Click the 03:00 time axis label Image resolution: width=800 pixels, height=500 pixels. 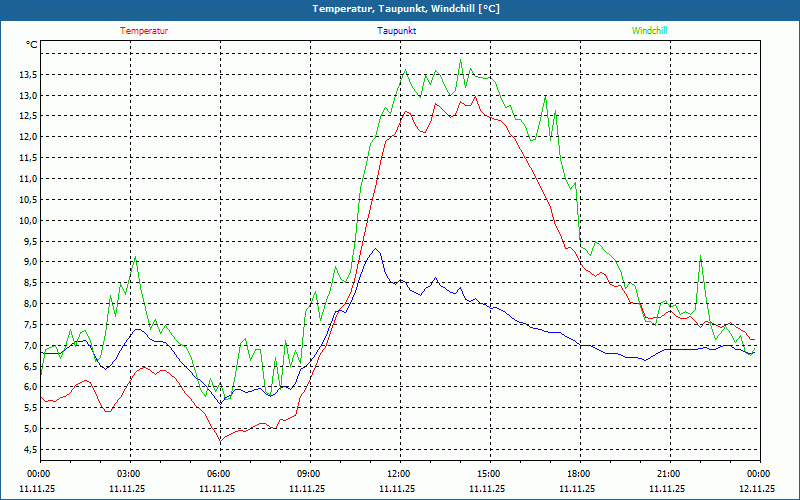pyautogui.click(x=130, y=474)
